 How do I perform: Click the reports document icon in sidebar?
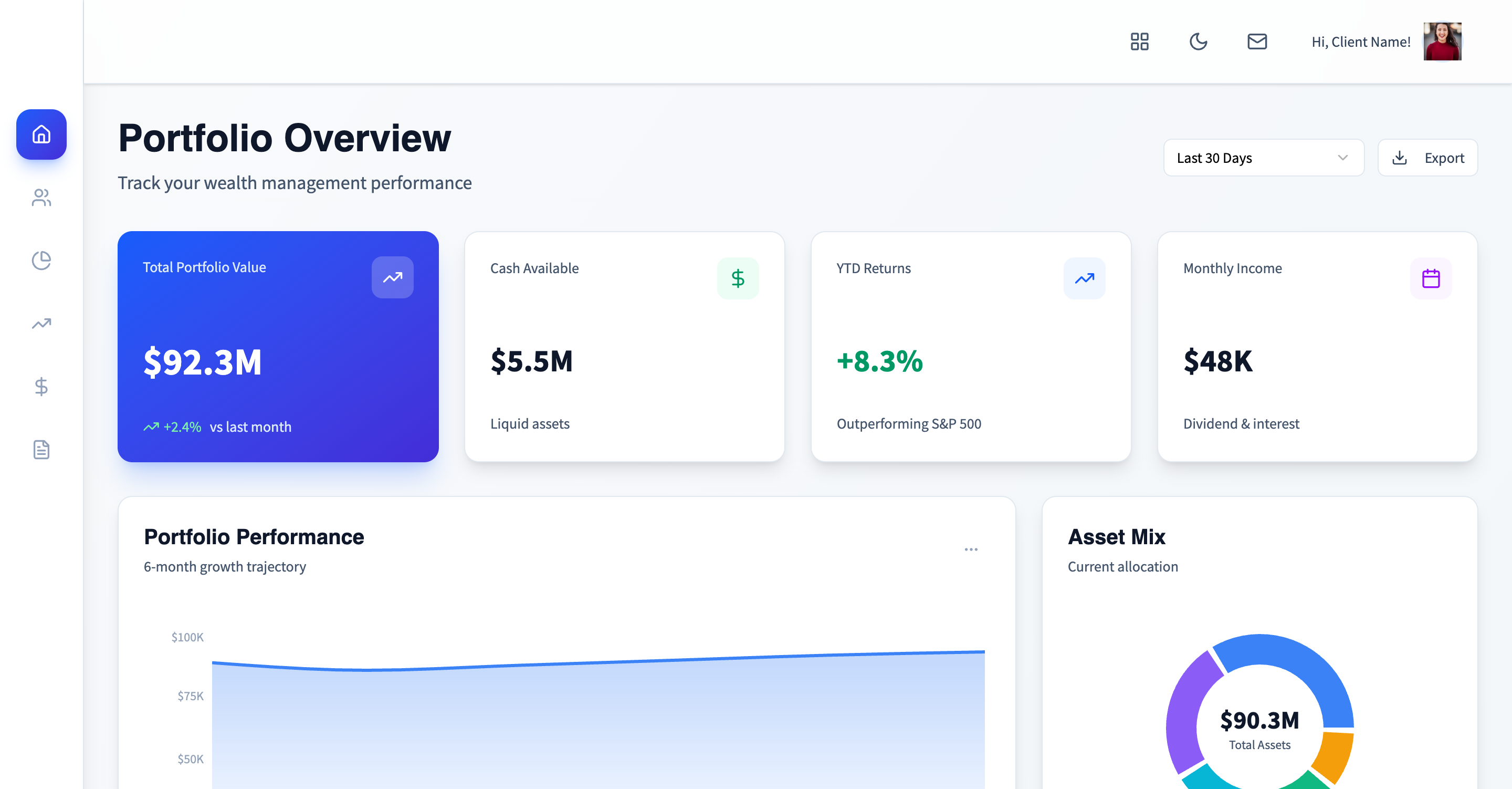[x=41, y=450]
